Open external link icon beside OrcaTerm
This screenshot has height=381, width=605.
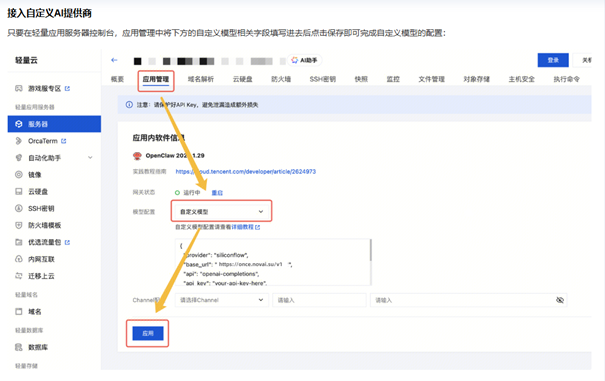[x=64, y=141]
